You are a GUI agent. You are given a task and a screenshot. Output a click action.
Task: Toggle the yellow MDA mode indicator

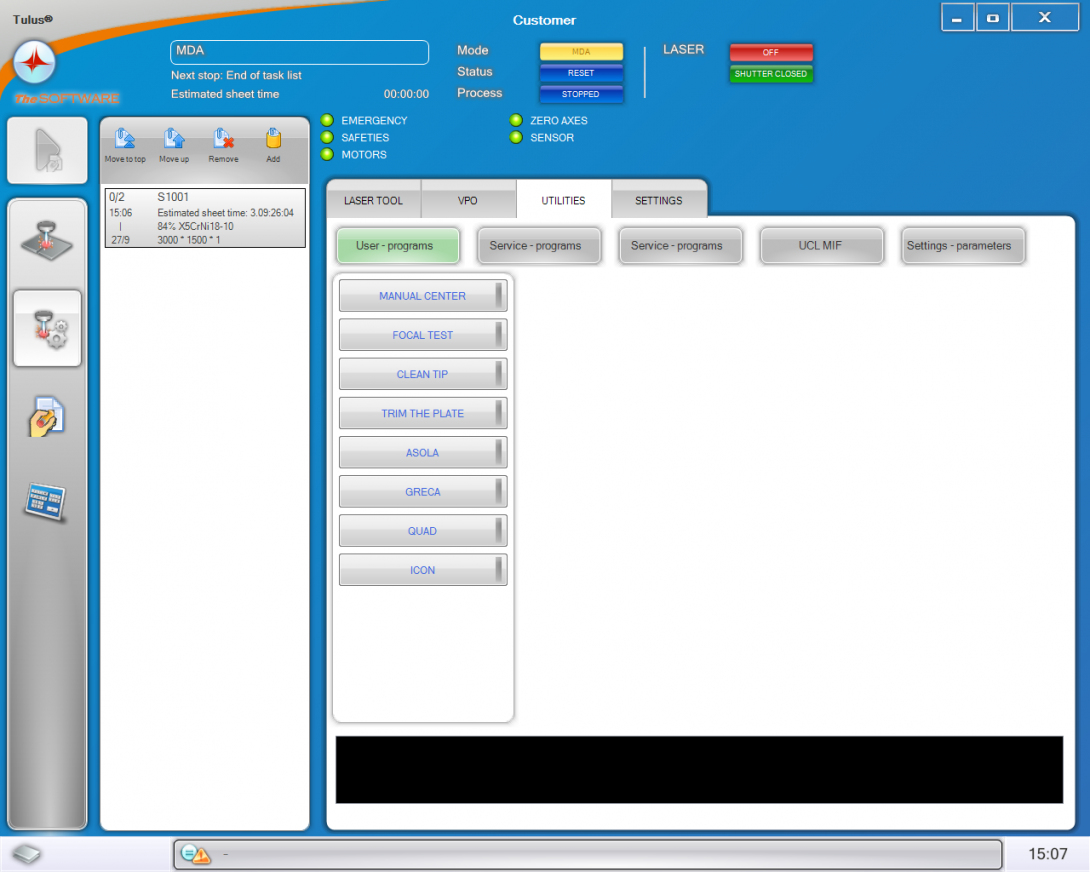point(581,51)
